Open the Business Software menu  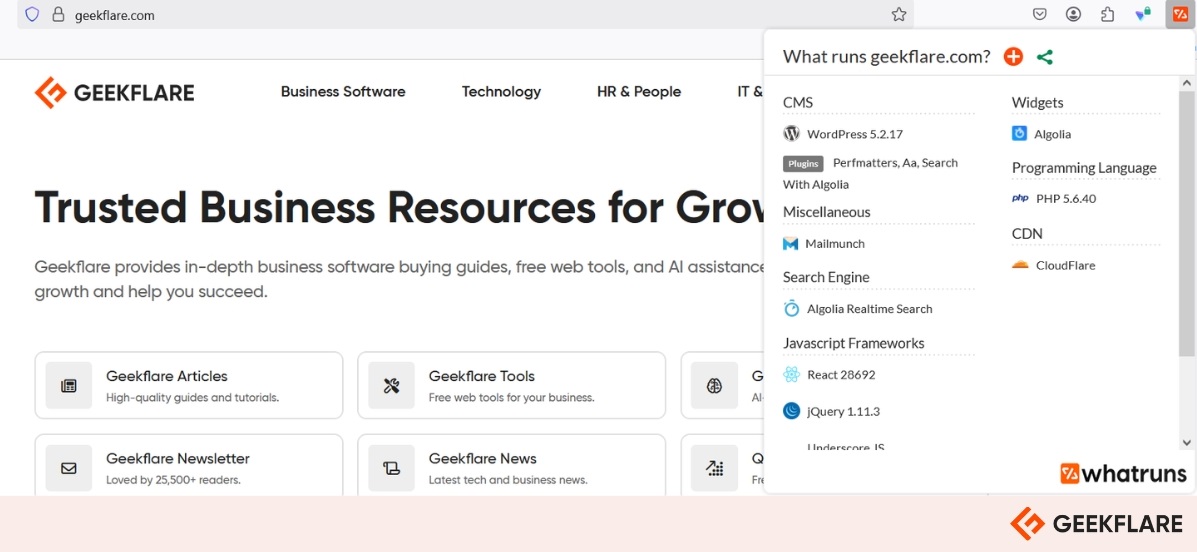pyautogui.click(x=343, y=92)
